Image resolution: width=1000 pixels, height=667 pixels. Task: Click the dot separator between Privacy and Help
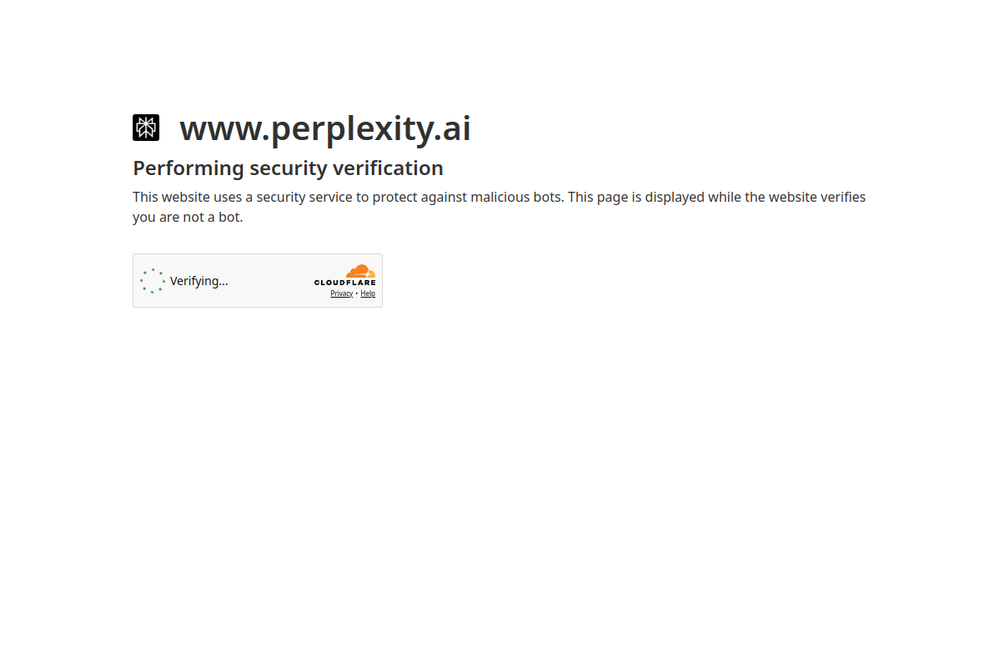pos(357,293)
